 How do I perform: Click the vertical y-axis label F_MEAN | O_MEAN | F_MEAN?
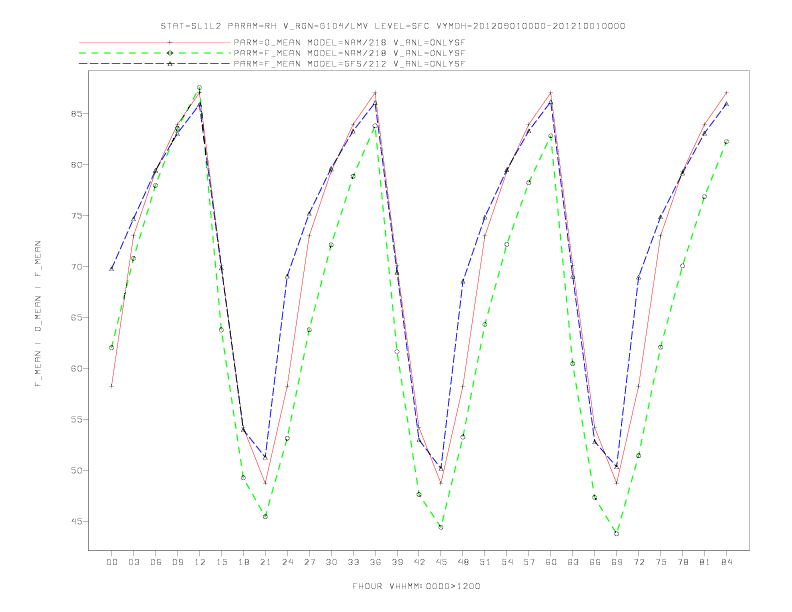(x=38, y=314)
